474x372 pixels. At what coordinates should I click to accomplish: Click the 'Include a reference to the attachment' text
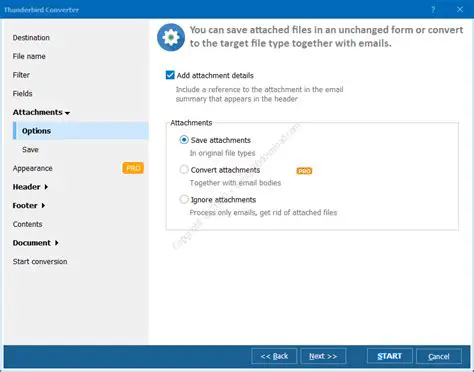pos(259,94)
